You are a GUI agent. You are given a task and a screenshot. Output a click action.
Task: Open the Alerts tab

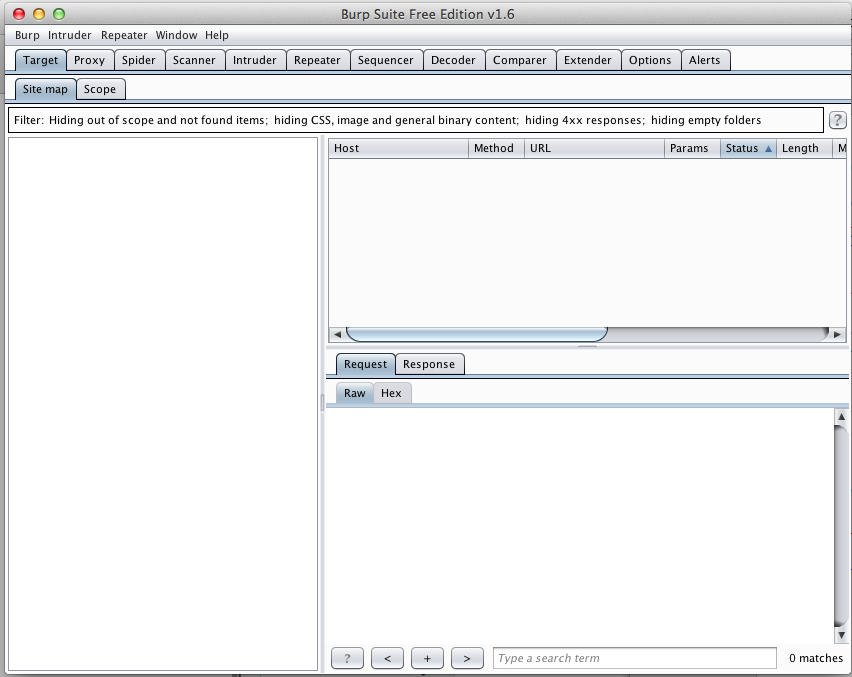tap(704, 60)
